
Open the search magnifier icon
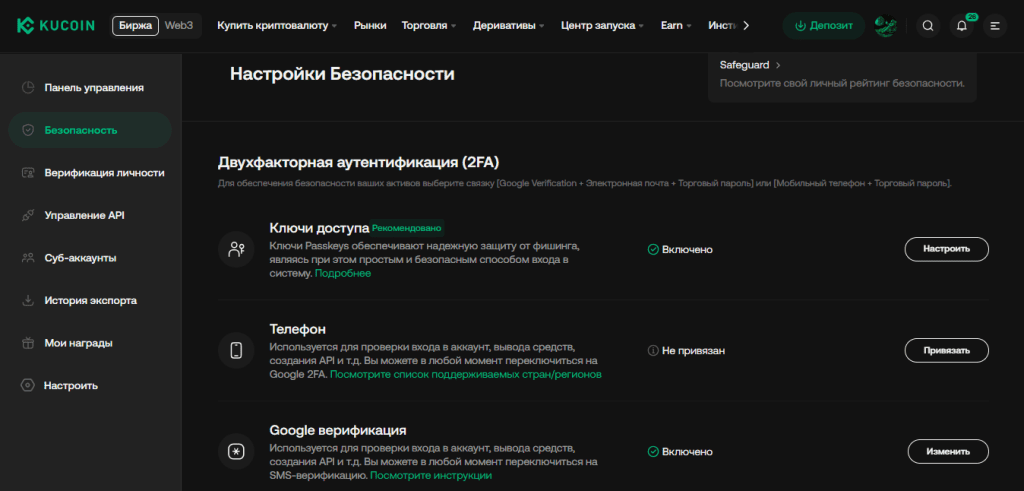pos(927,26)
